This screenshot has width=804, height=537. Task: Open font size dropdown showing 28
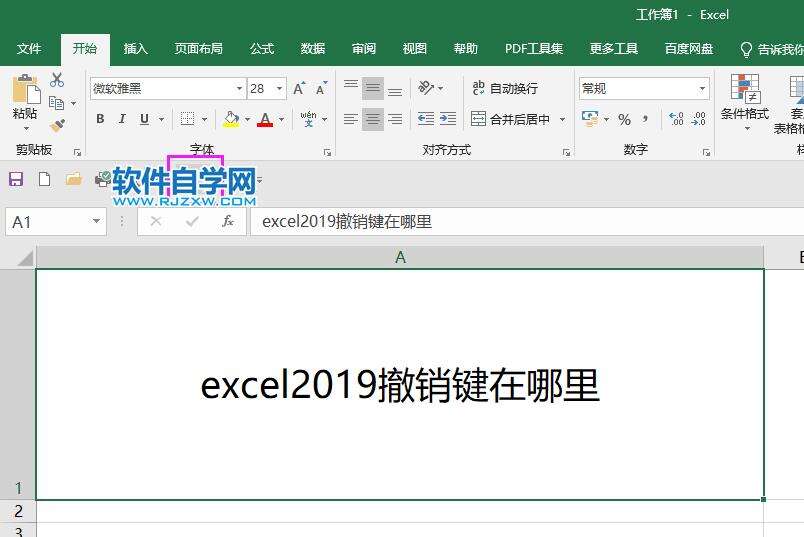click(x=279, y=89)
